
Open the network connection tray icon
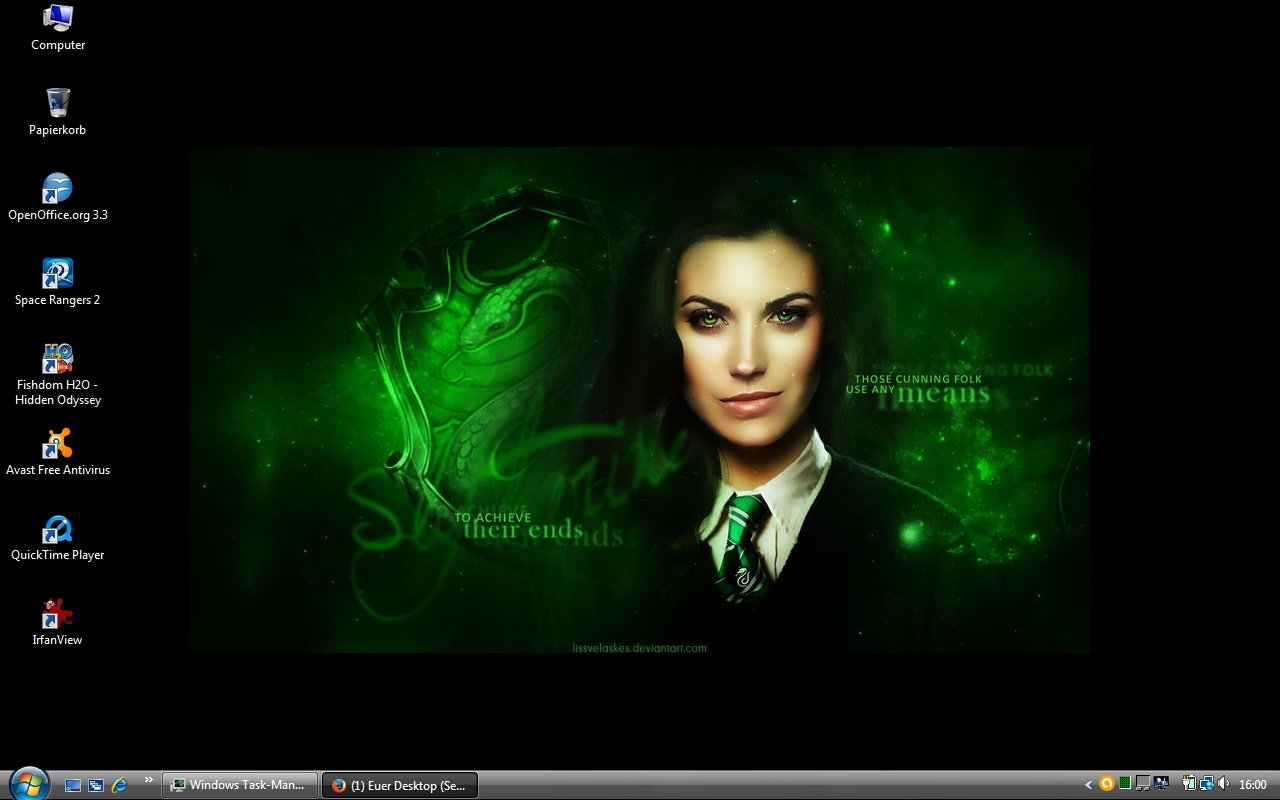click(1207, 783)
